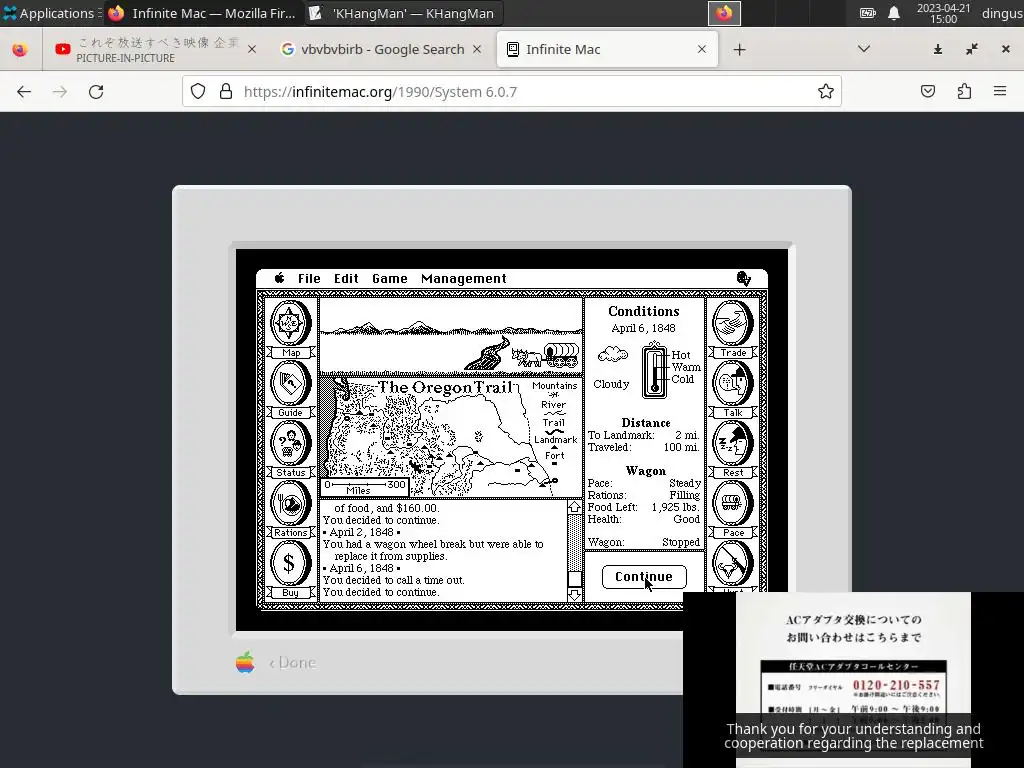Switch to the KHangMan window in taskbar
The height and width of the screenshot is (768, 1024).
click(x=402, y=13)
